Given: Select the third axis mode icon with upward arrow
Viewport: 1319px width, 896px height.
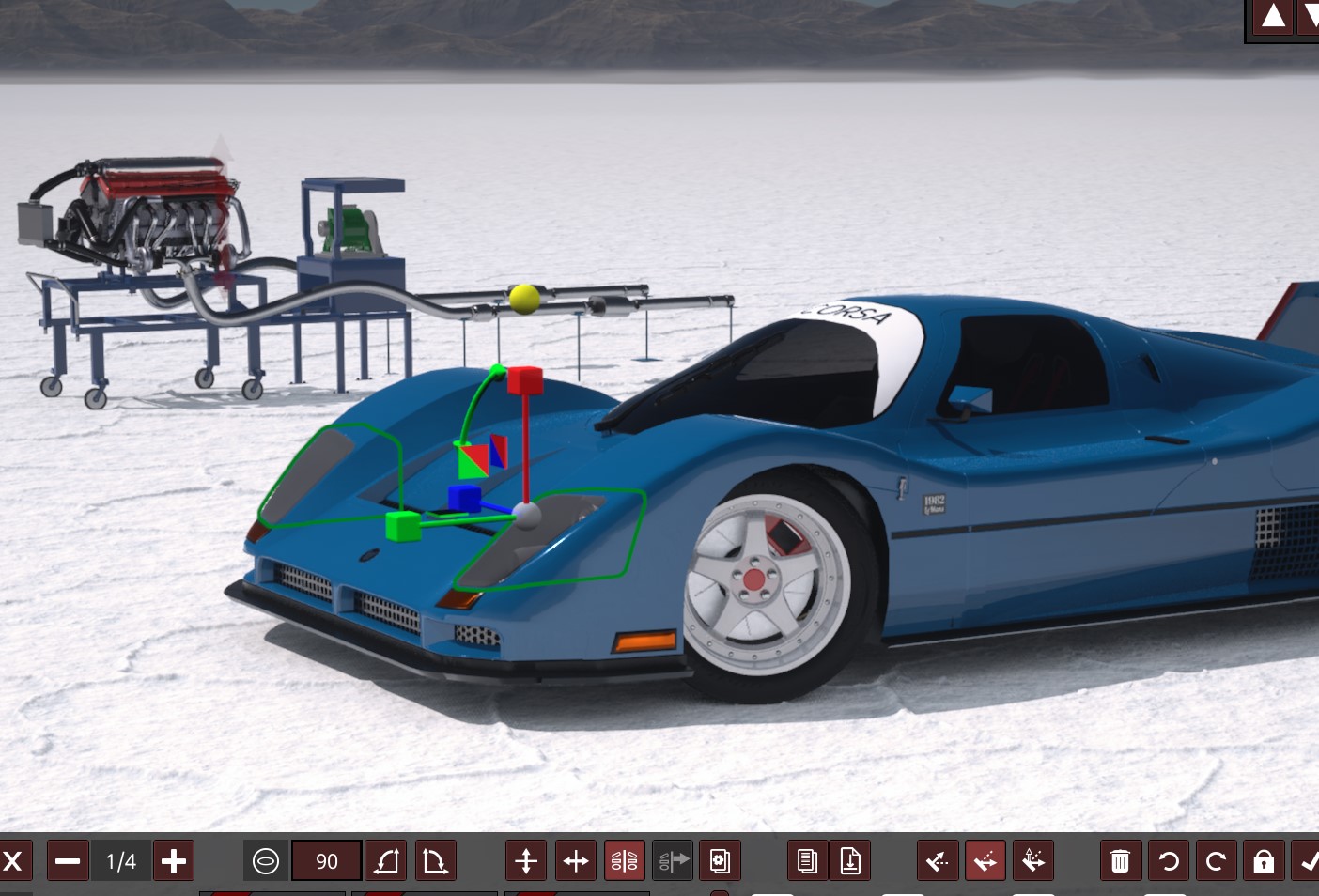Looking at the screenshot, I should pyautogui.click(x=1033, y=861).
